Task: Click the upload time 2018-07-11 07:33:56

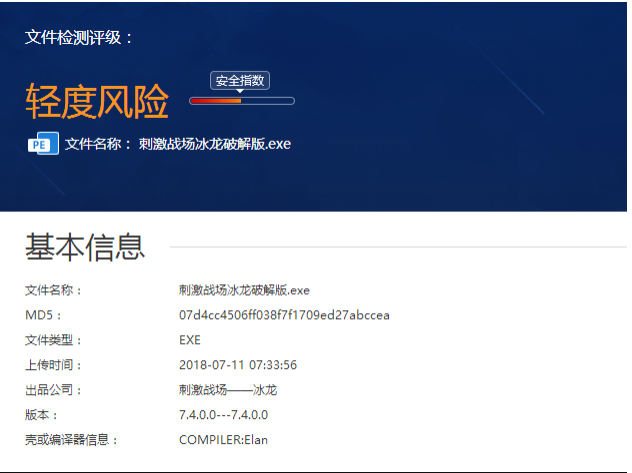Action: point(238,365)
